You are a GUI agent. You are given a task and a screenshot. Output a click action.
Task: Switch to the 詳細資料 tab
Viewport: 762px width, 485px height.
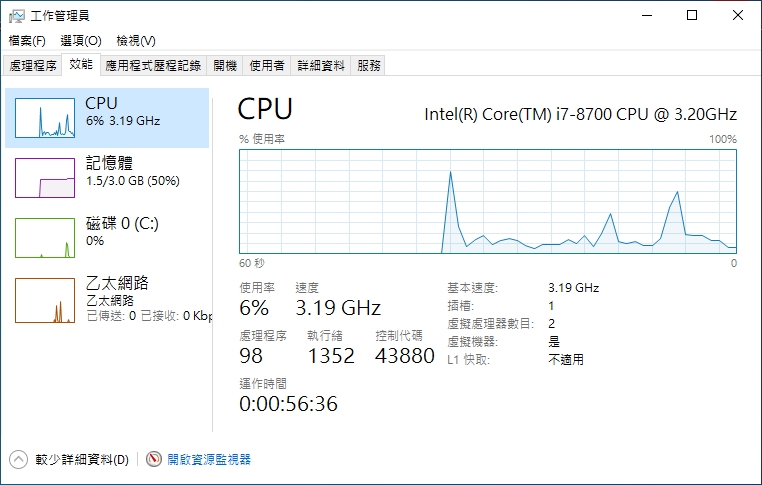click(x=322, y=65)
